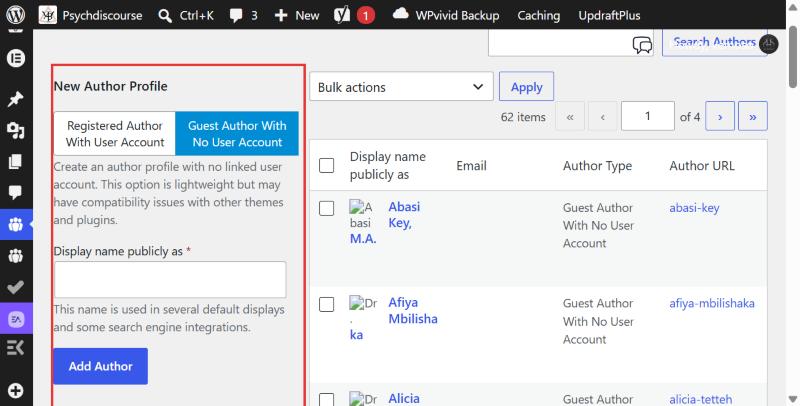Click the Search Authors button
This screenshot has height=406, width=800.
pyautogui.click(x=714, y=42)
